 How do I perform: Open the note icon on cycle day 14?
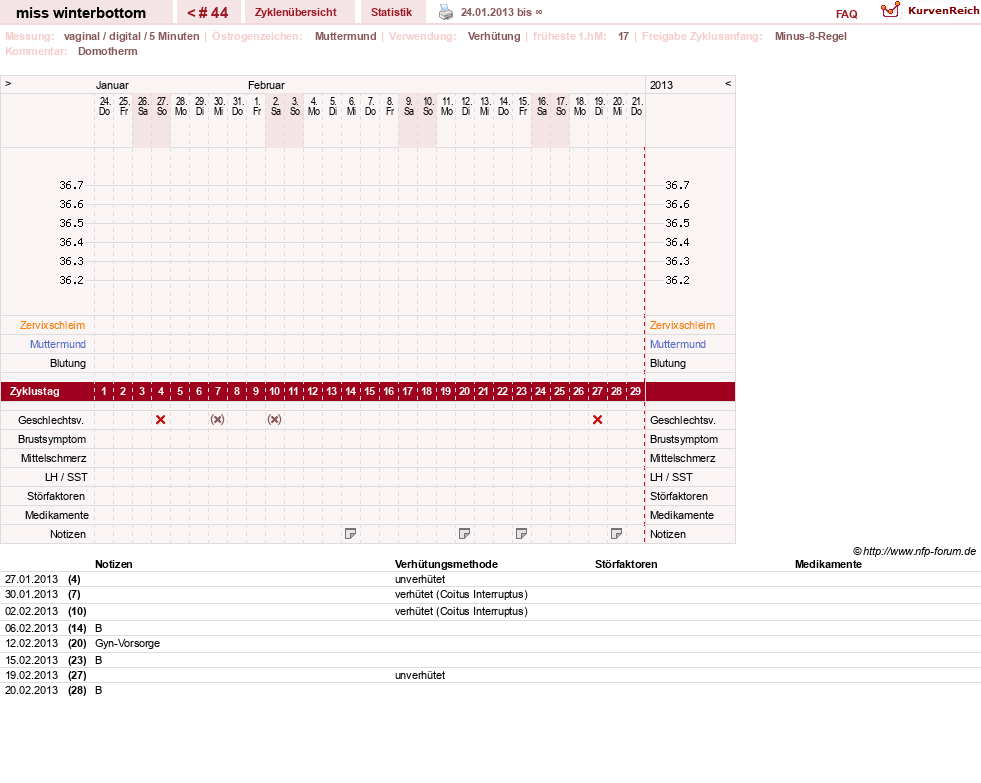coord(350,533)
